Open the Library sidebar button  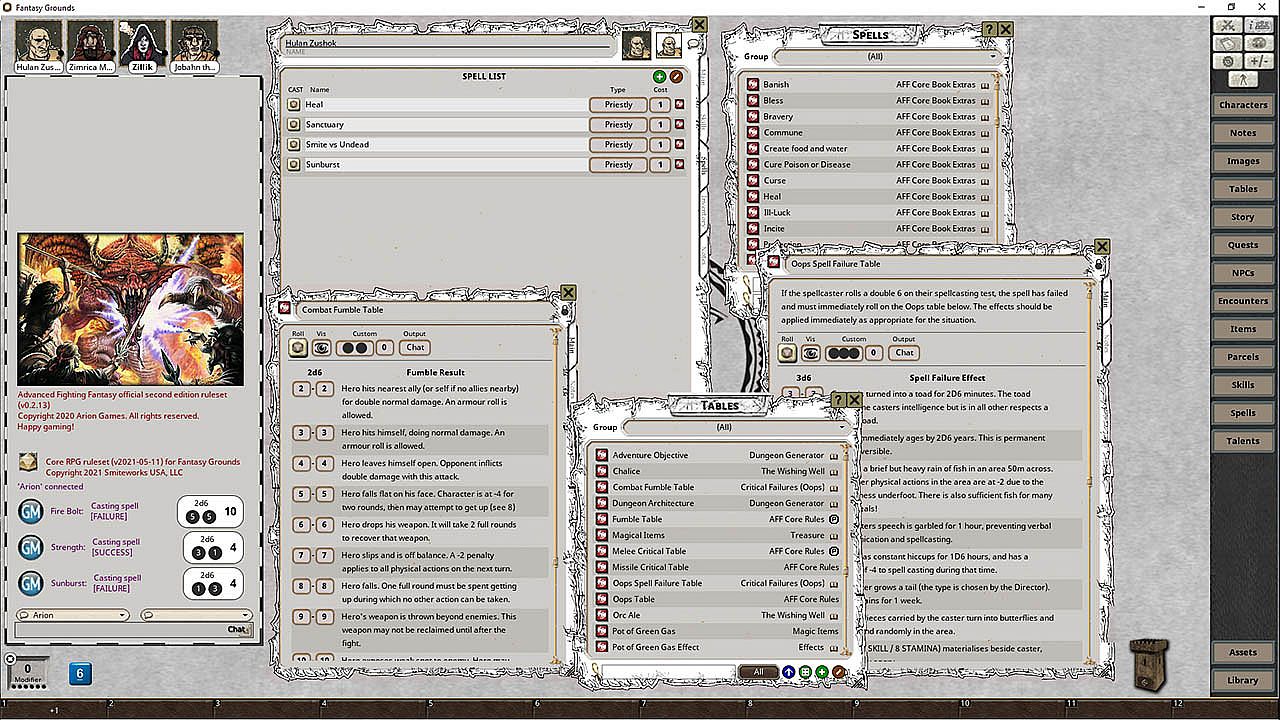coord(1243,681)
